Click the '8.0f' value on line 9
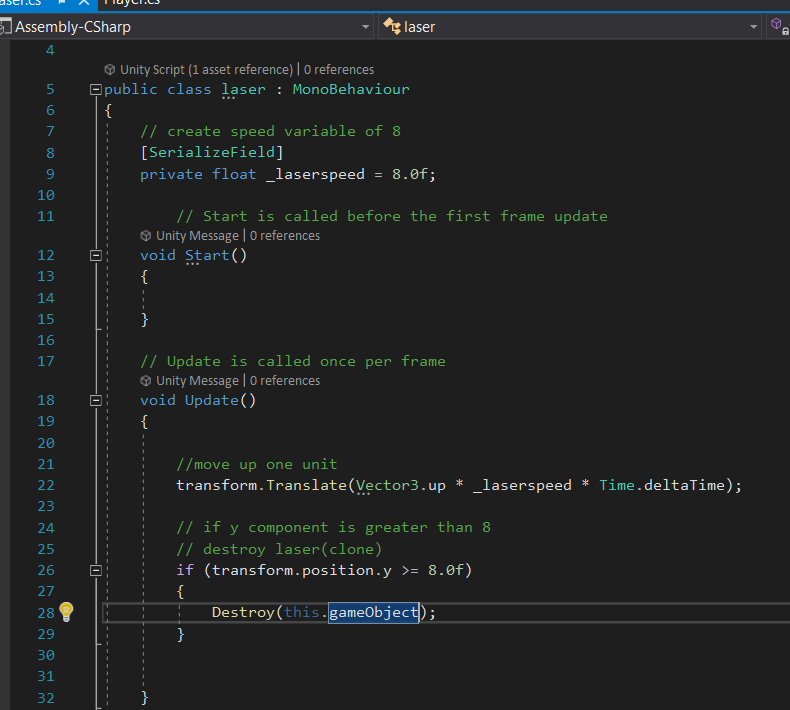This screenshot has width=790, height=710. (410, 174)
